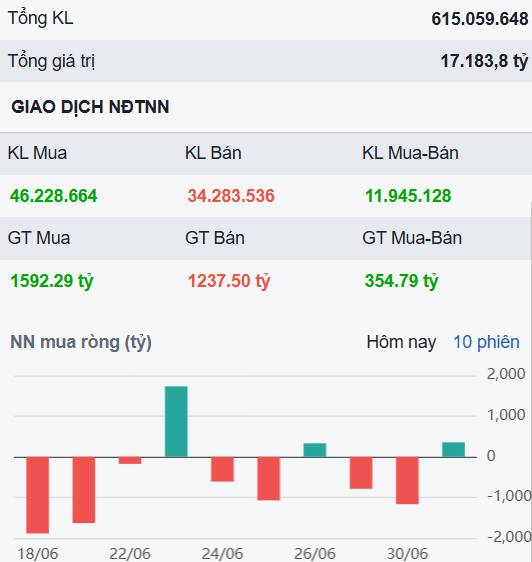This screenshot has width=532, height=562.
Task: Select sell value 1237.50 tỷ
Action: click(x=229, y=281)
